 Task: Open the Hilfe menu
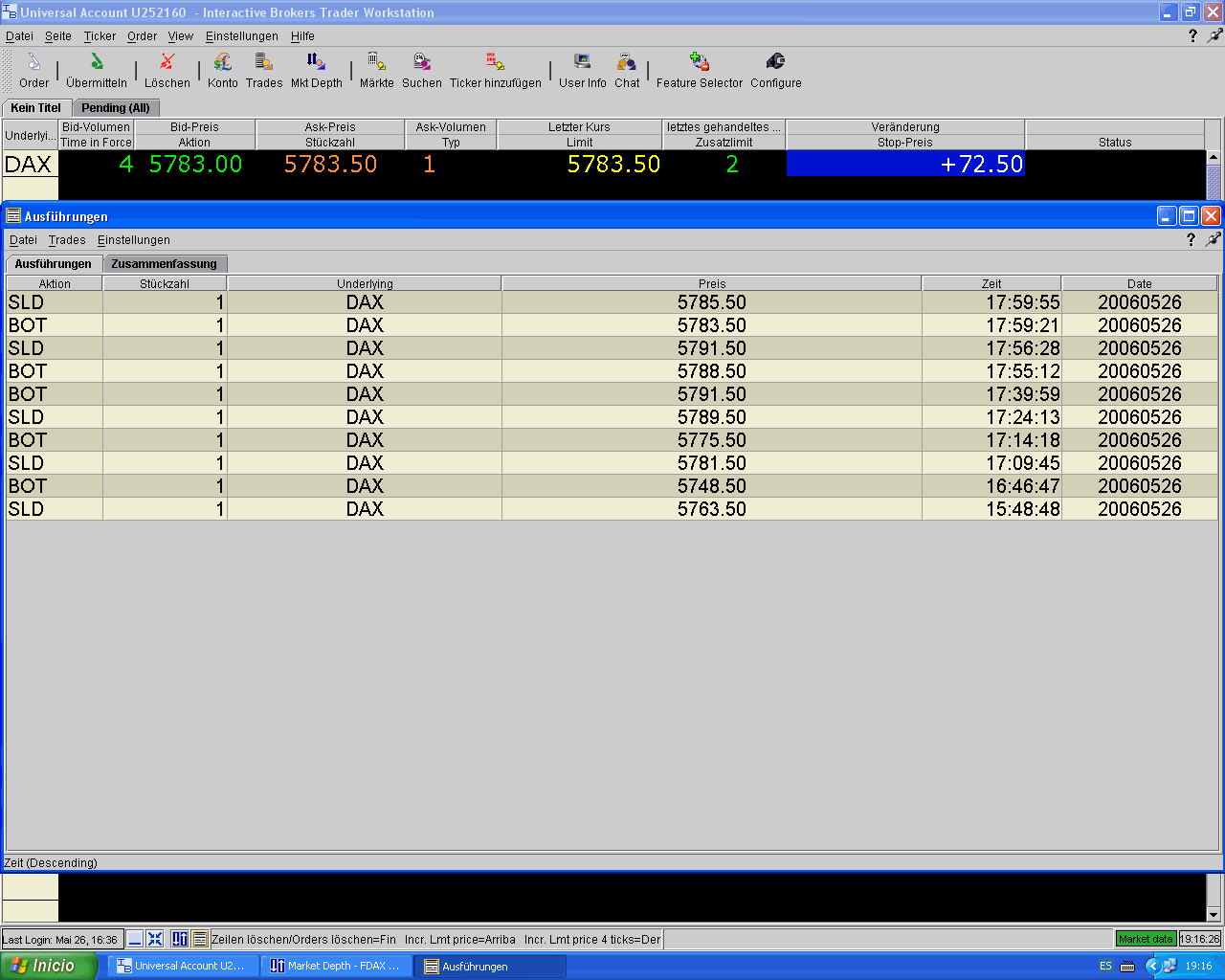pos(302,36)
